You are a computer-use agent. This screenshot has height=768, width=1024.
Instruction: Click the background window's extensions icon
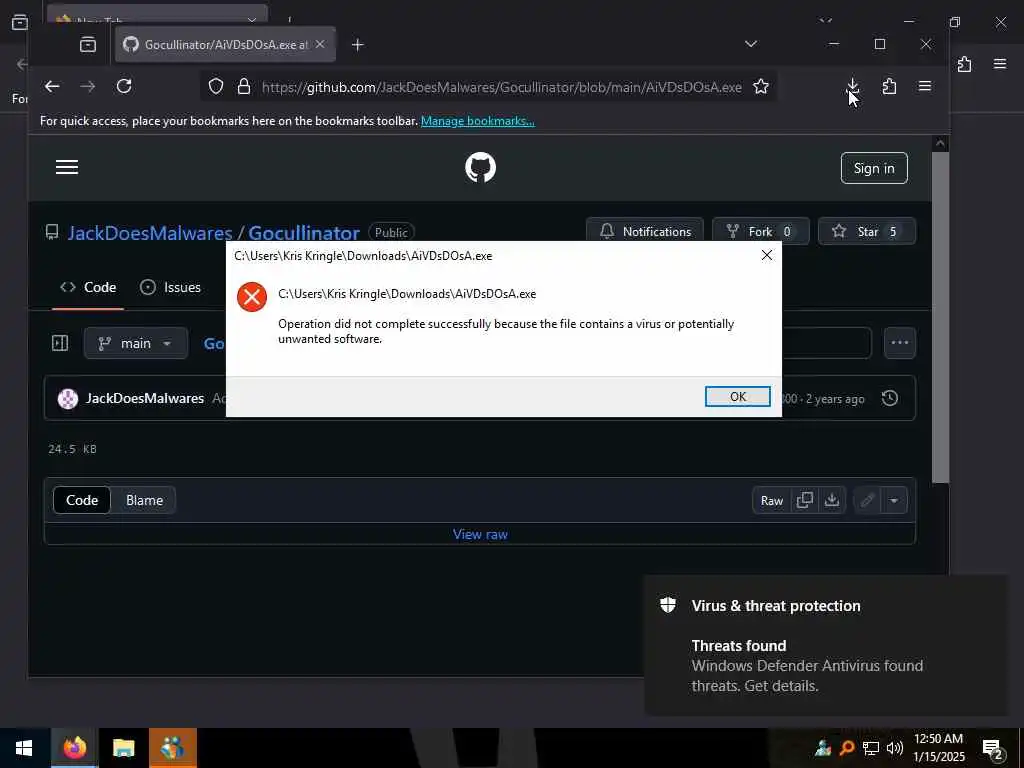tap(964, 64)
